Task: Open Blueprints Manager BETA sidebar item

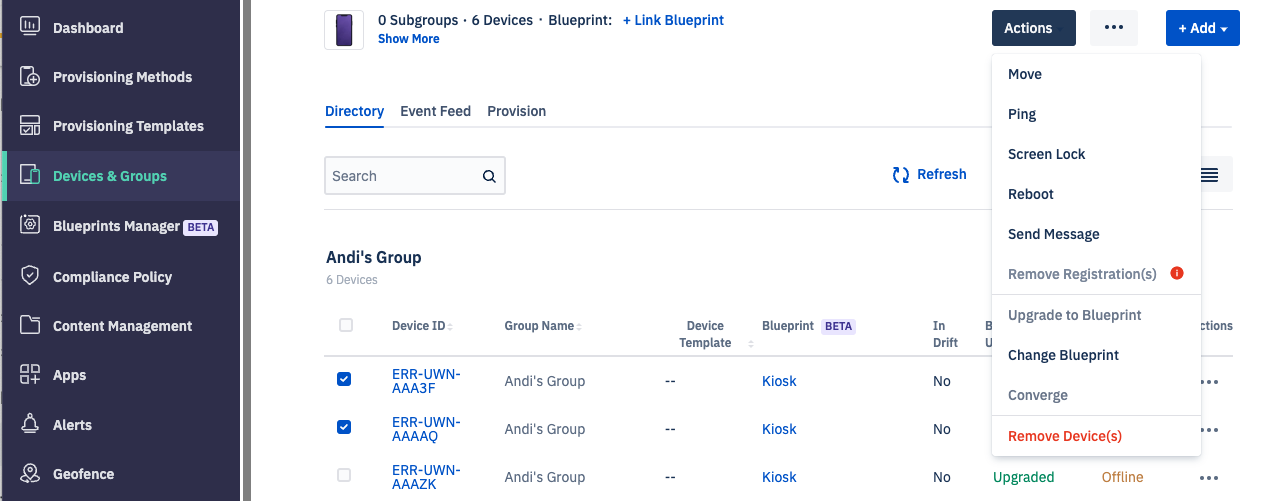Action: pyautogui.click(x=121, y=226)
